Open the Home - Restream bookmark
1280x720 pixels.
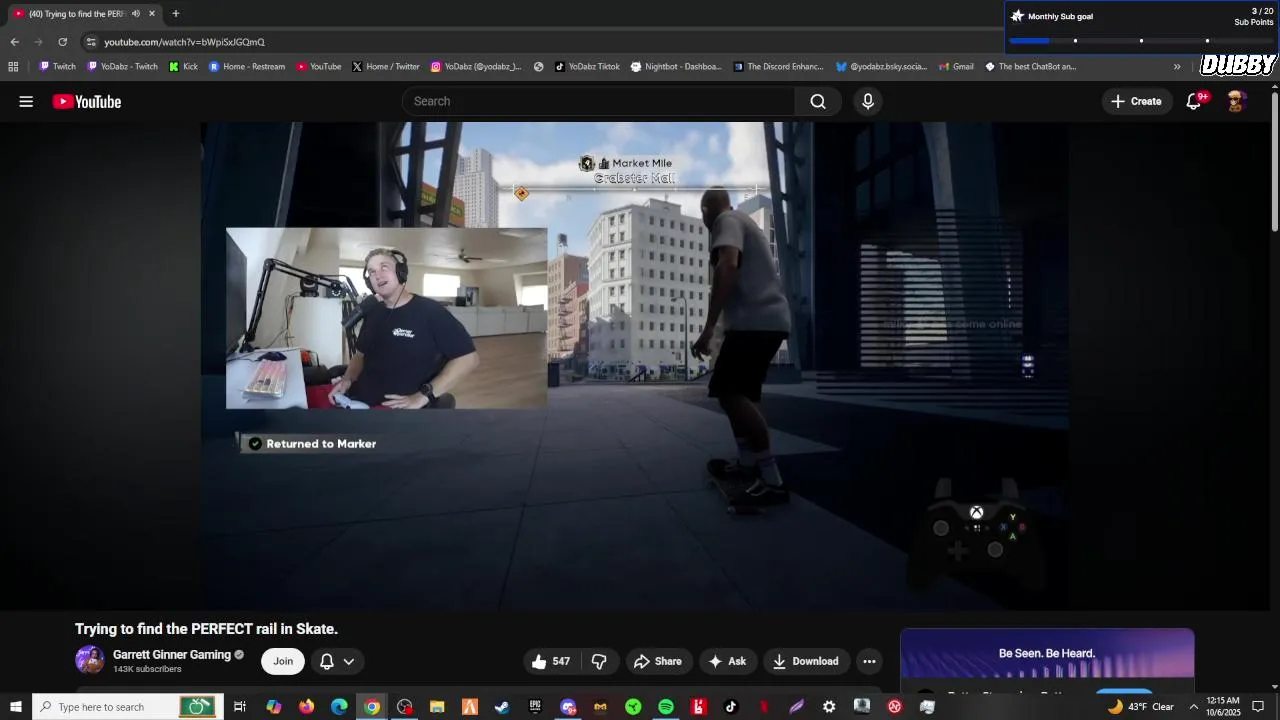pyautogui.click(x=247, y=67)
